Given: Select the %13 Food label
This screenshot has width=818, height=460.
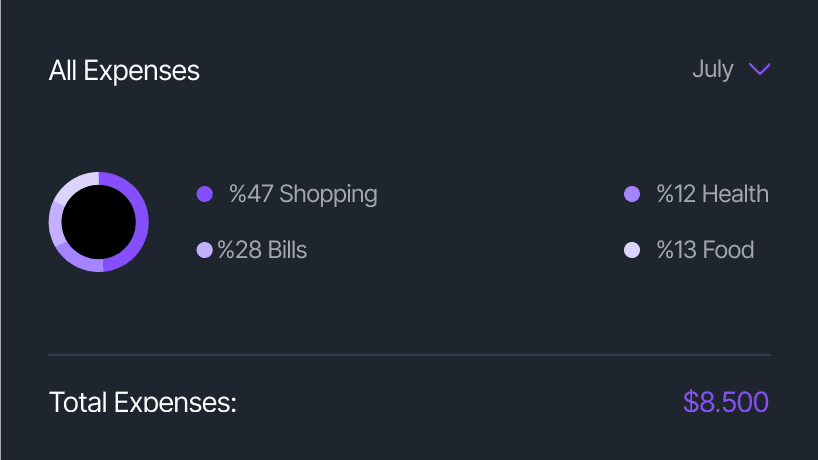Looking at the screenshot, I should [x=705, y=250].
